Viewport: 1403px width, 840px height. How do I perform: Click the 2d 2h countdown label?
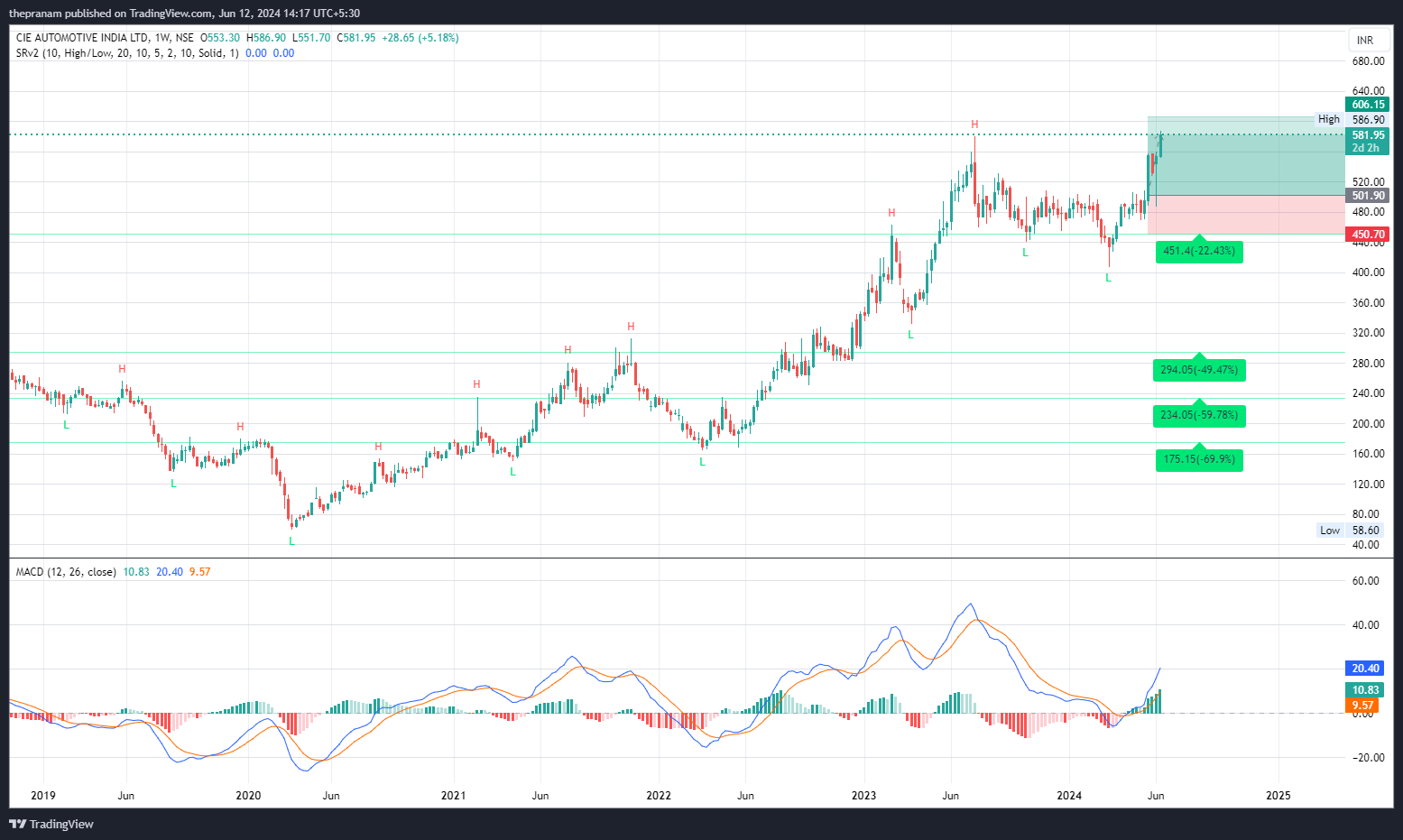coord(1365,148)
